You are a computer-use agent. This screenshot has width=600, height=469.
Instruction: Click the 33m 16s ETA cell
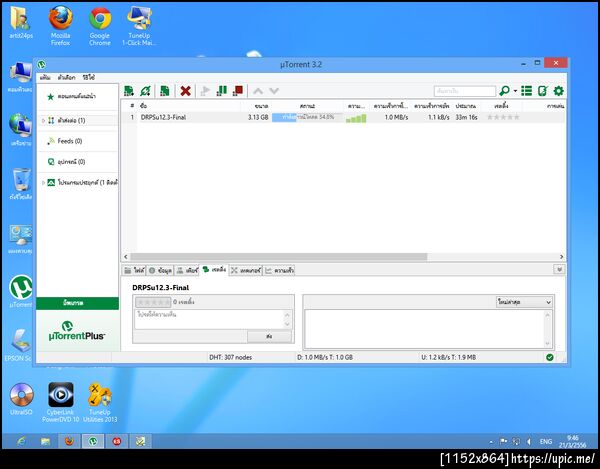point(466,117)
